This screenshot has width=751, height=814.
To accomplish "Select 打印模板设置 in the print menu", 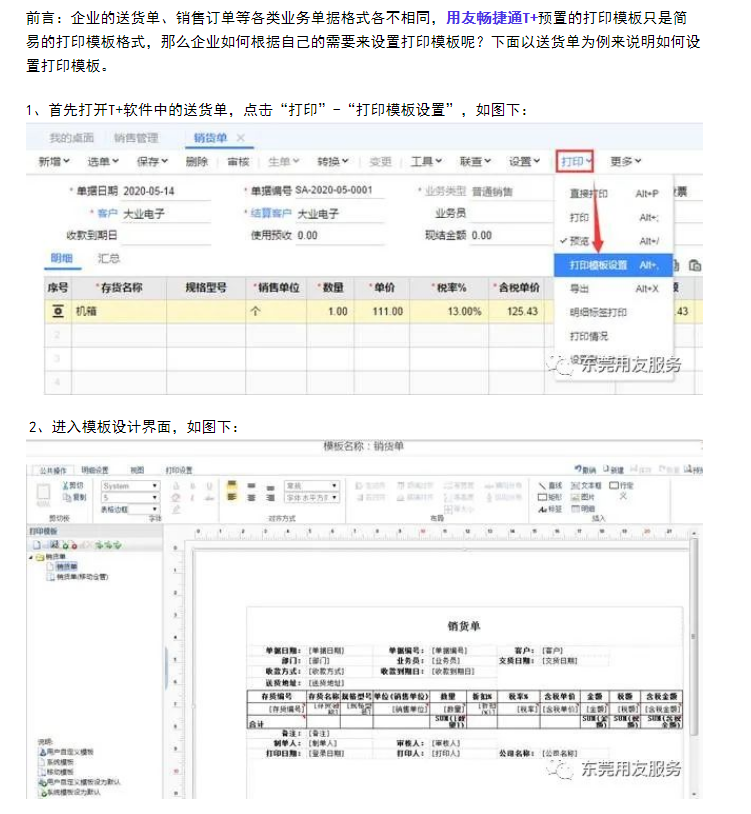I will click(613, 265).
